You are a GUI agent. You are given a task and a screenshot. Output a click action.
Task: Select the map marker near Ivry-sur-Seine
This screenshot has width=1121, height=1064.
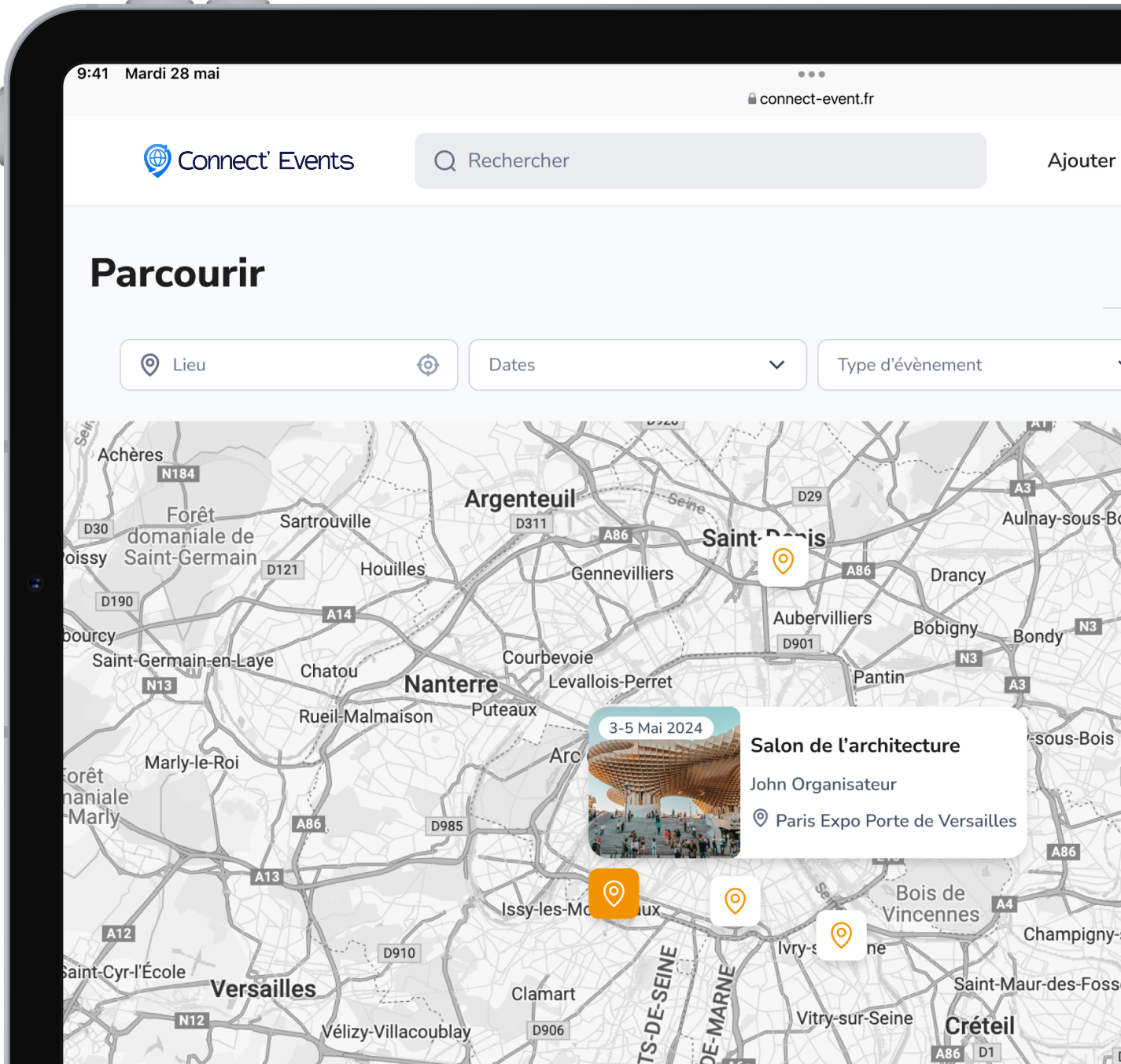(x=841, y=935)
